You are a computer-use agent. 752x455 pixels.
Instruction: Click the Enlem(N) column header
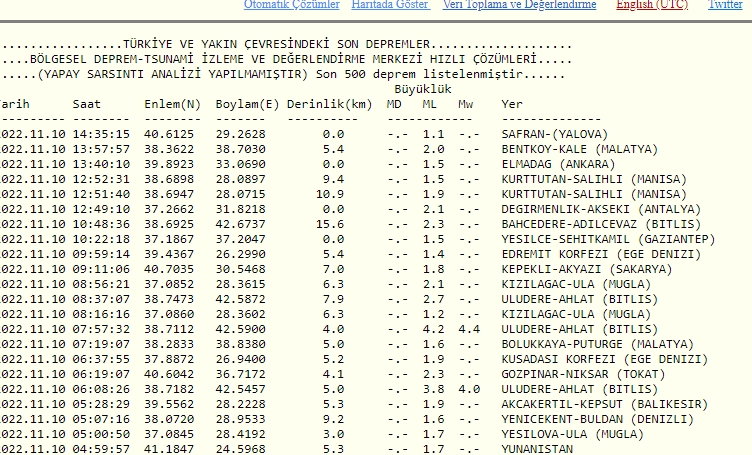pos(172,104)
